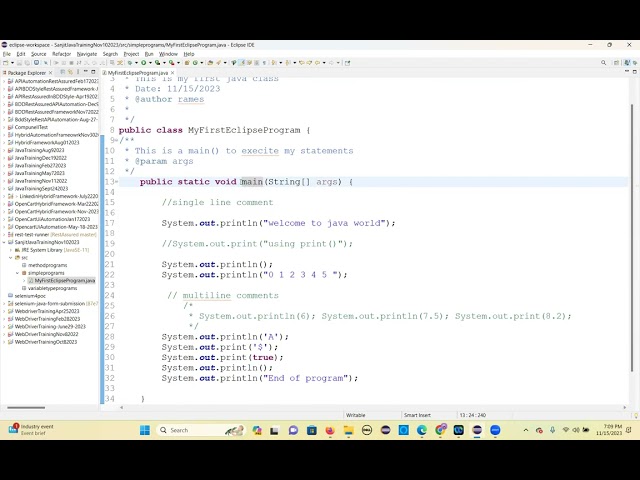The image size is (640, 480).
Task: Open the Refactor menu
Action: click(62, 54)
